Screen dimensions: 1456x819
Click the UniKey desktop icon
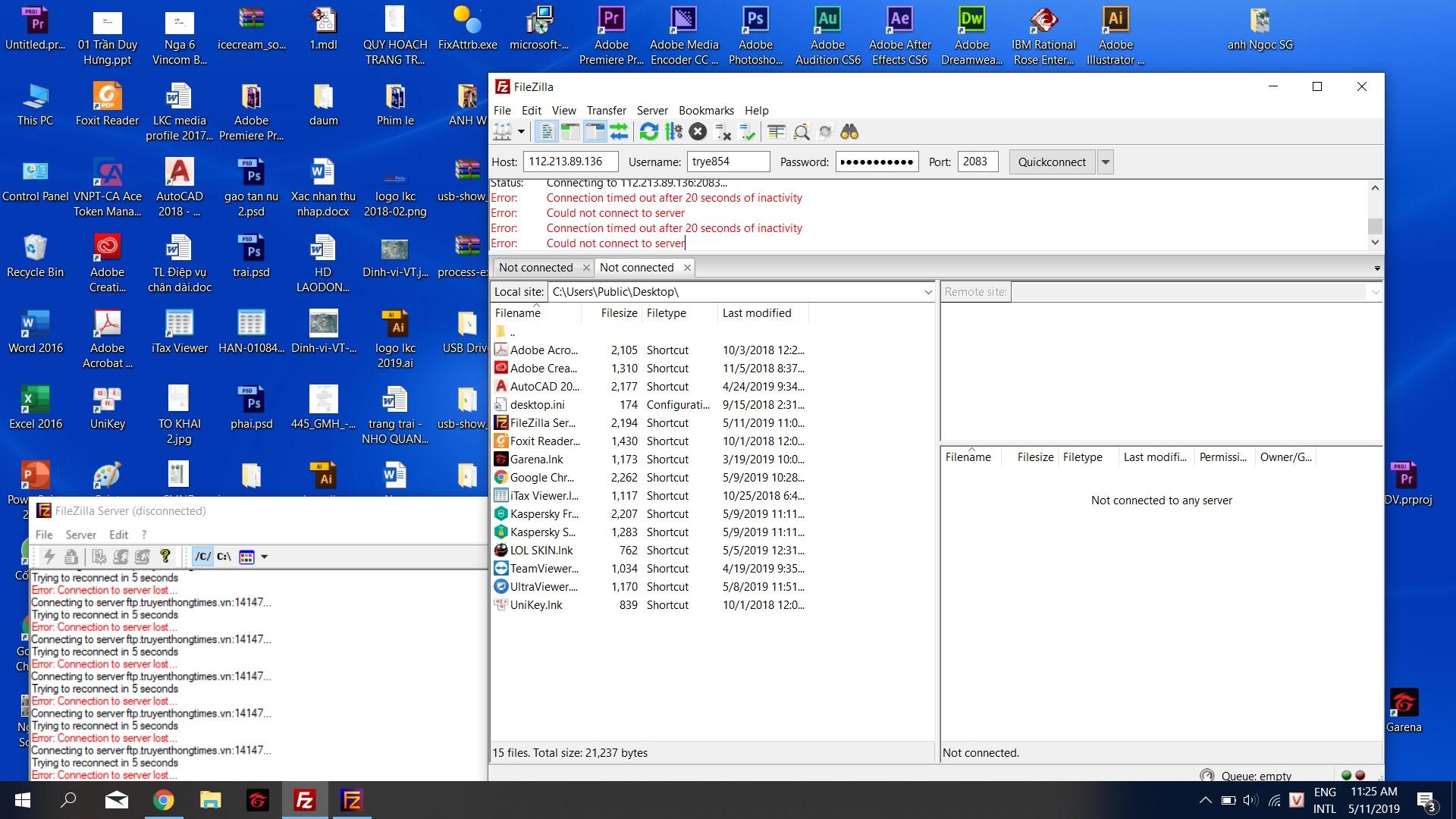tap(107, 407)
